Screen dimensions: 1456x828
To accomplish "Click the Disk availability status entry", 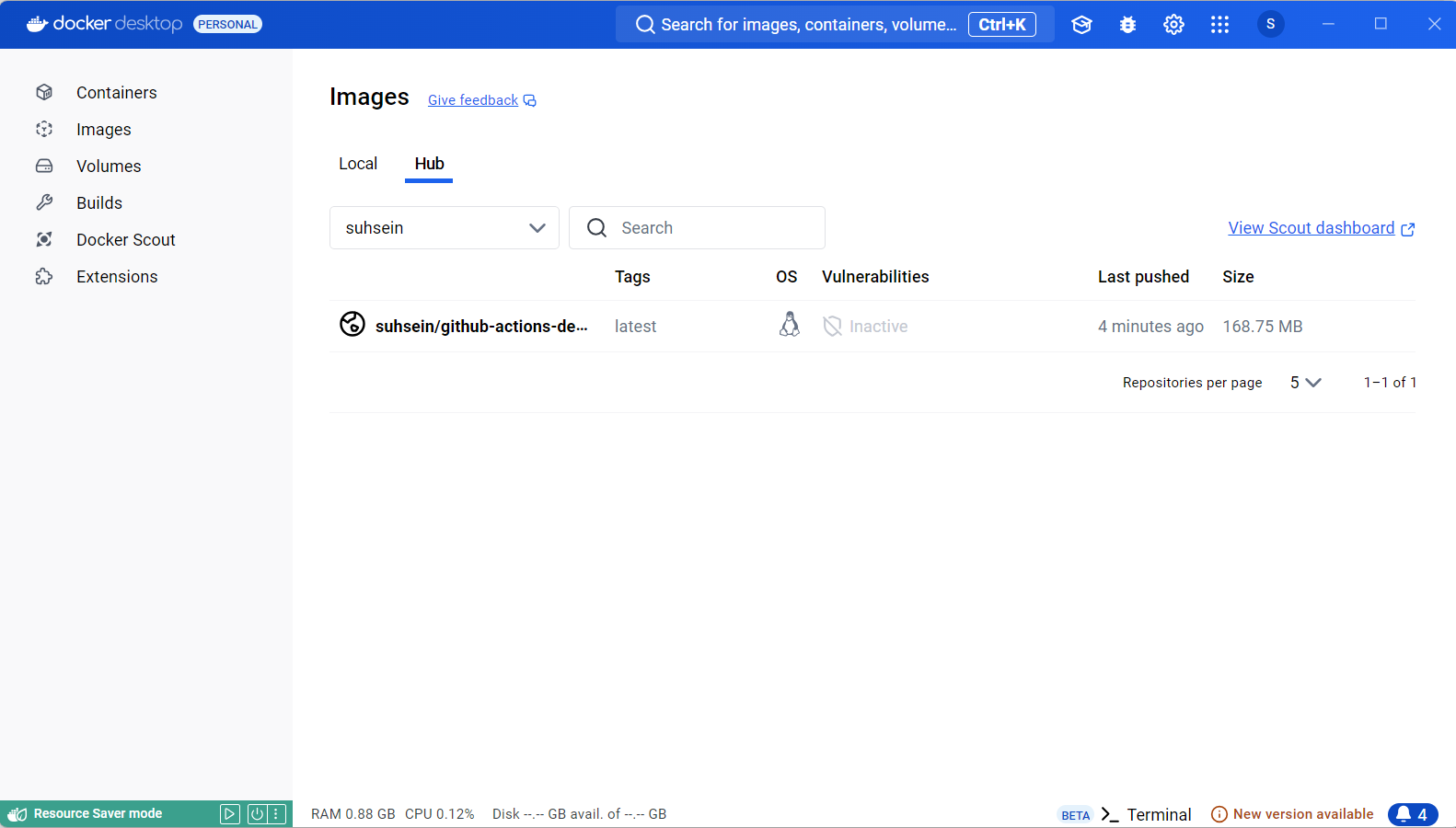I will [579, 814].
